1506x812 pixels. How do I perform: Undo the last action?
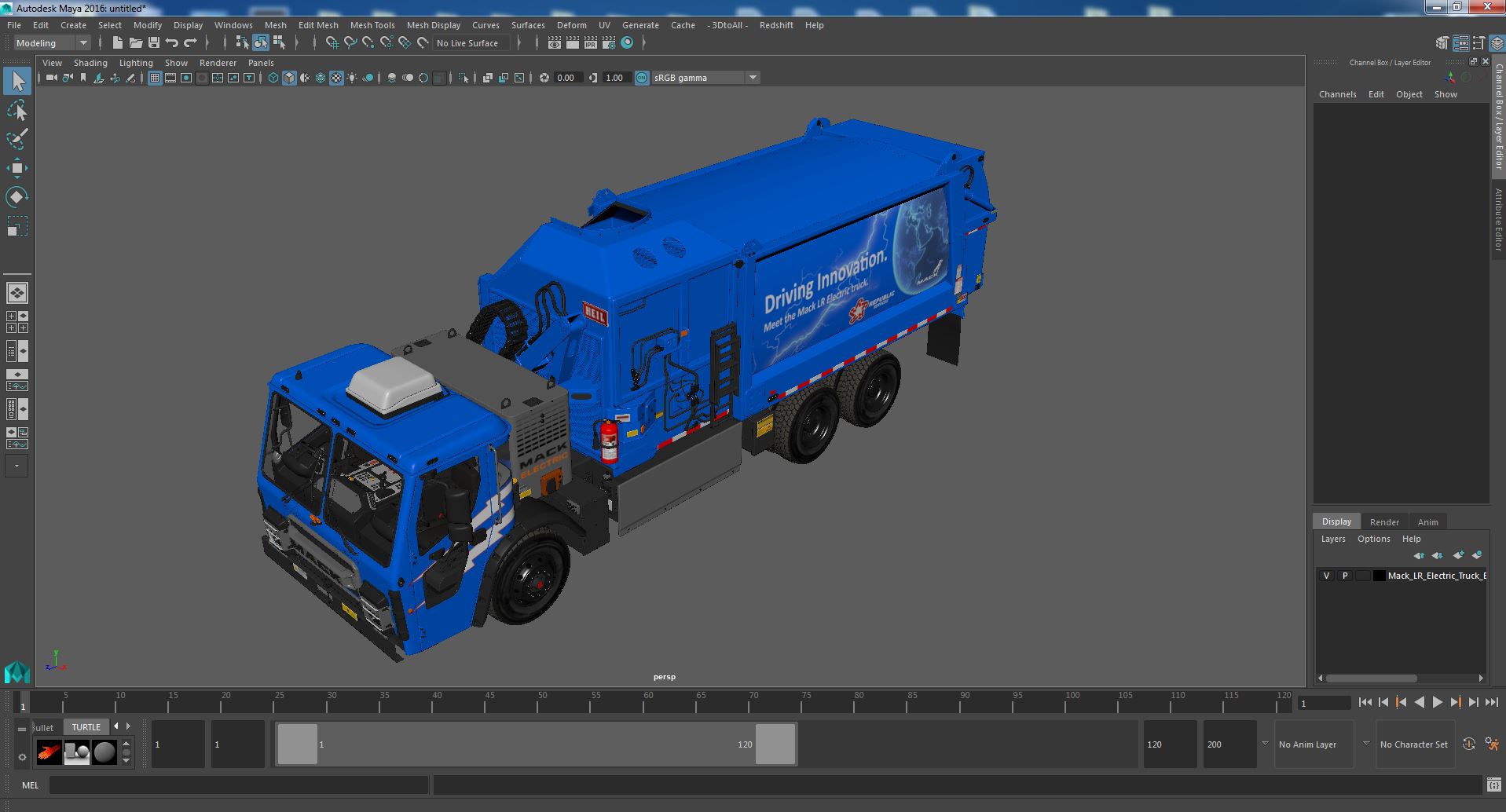(x=172, y=43)
